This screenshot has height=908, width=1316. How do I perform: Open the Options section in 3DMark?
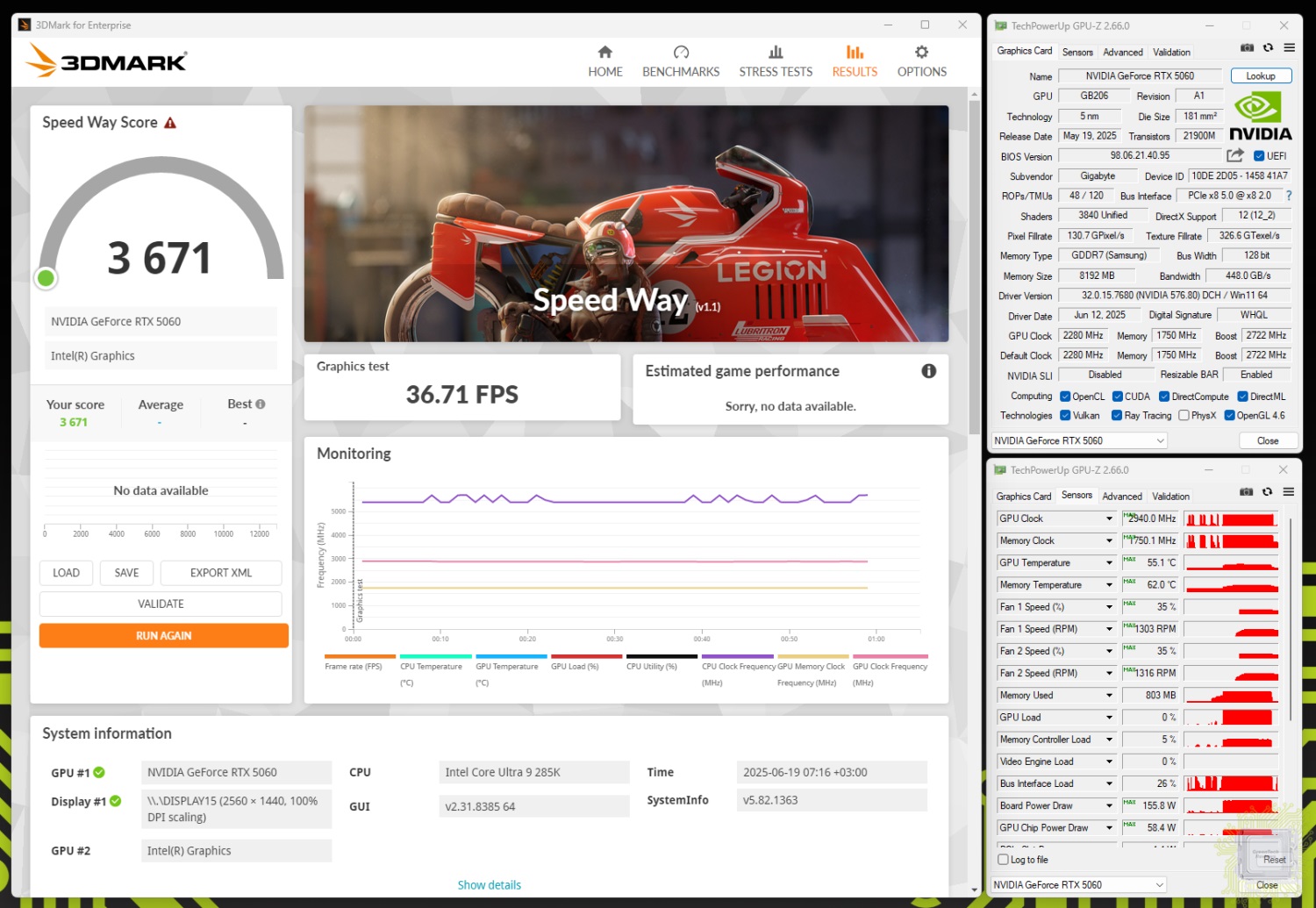pos(921,61)
